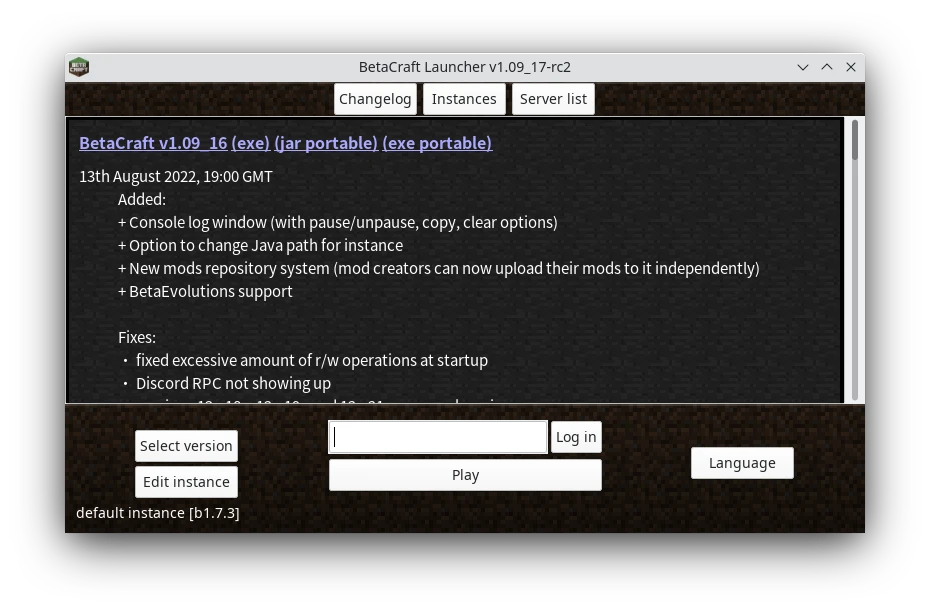930x610 pixels.
Task: Click the 'default instance [b1.7.3]' label
Action: pyautogui.click(x=158, y=513)
